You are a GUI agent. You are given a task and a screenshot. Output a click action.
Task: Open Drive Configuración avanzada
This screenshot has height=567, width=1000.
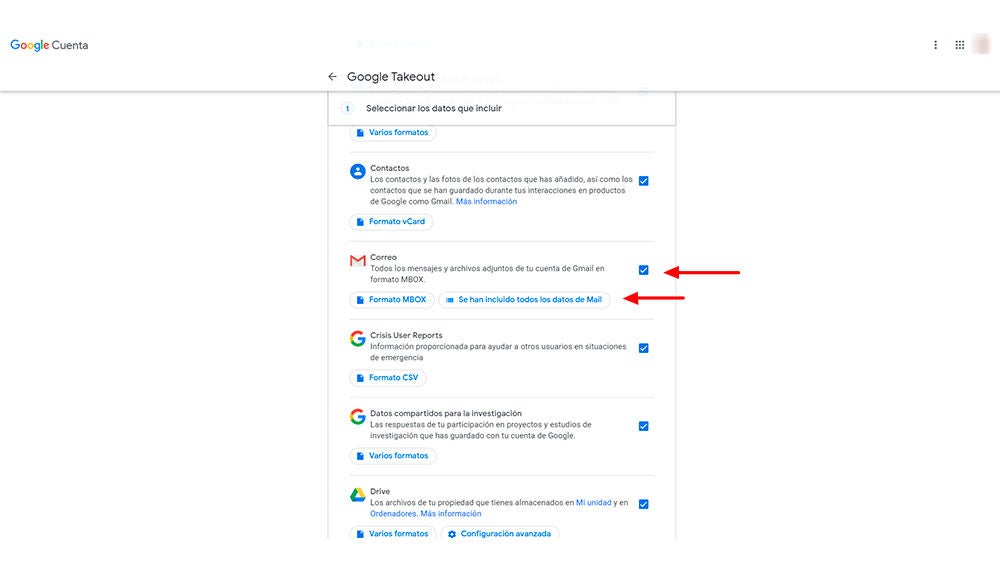pyautogui.click(x=500, y=534)
